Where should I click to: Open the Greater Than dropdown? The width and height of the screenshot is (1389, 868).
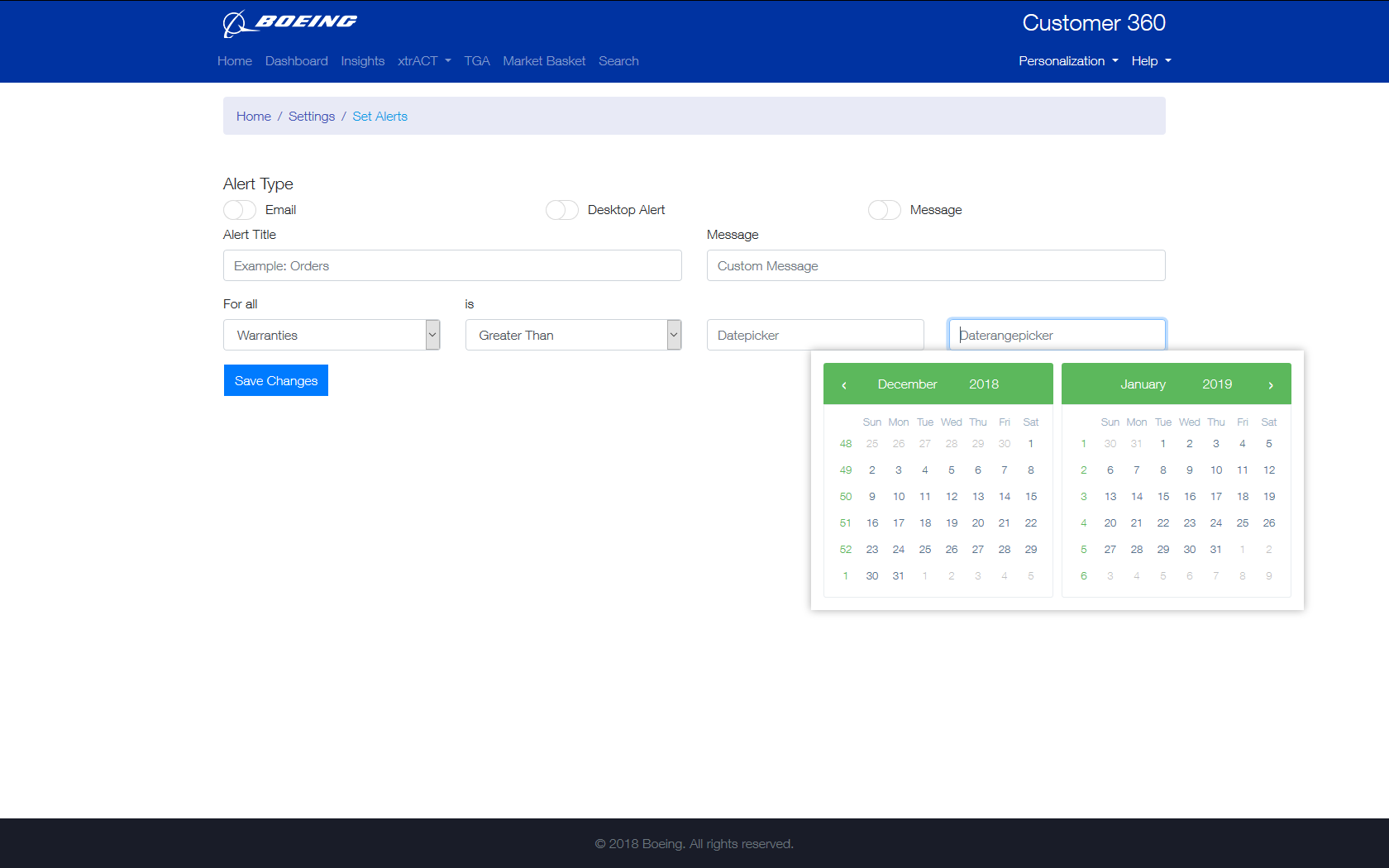point(573,335)
